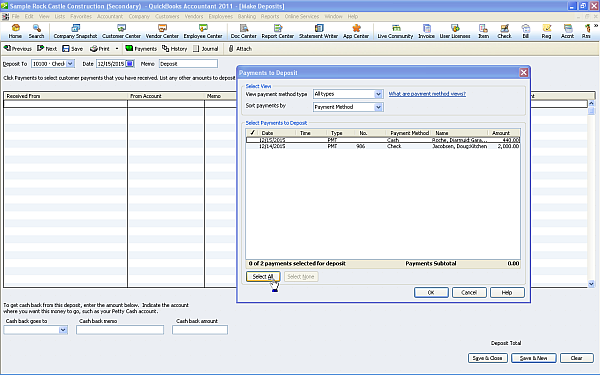Click into the Memo field
The height and width of the screenshot is (375, 600).
pos(188,64)
